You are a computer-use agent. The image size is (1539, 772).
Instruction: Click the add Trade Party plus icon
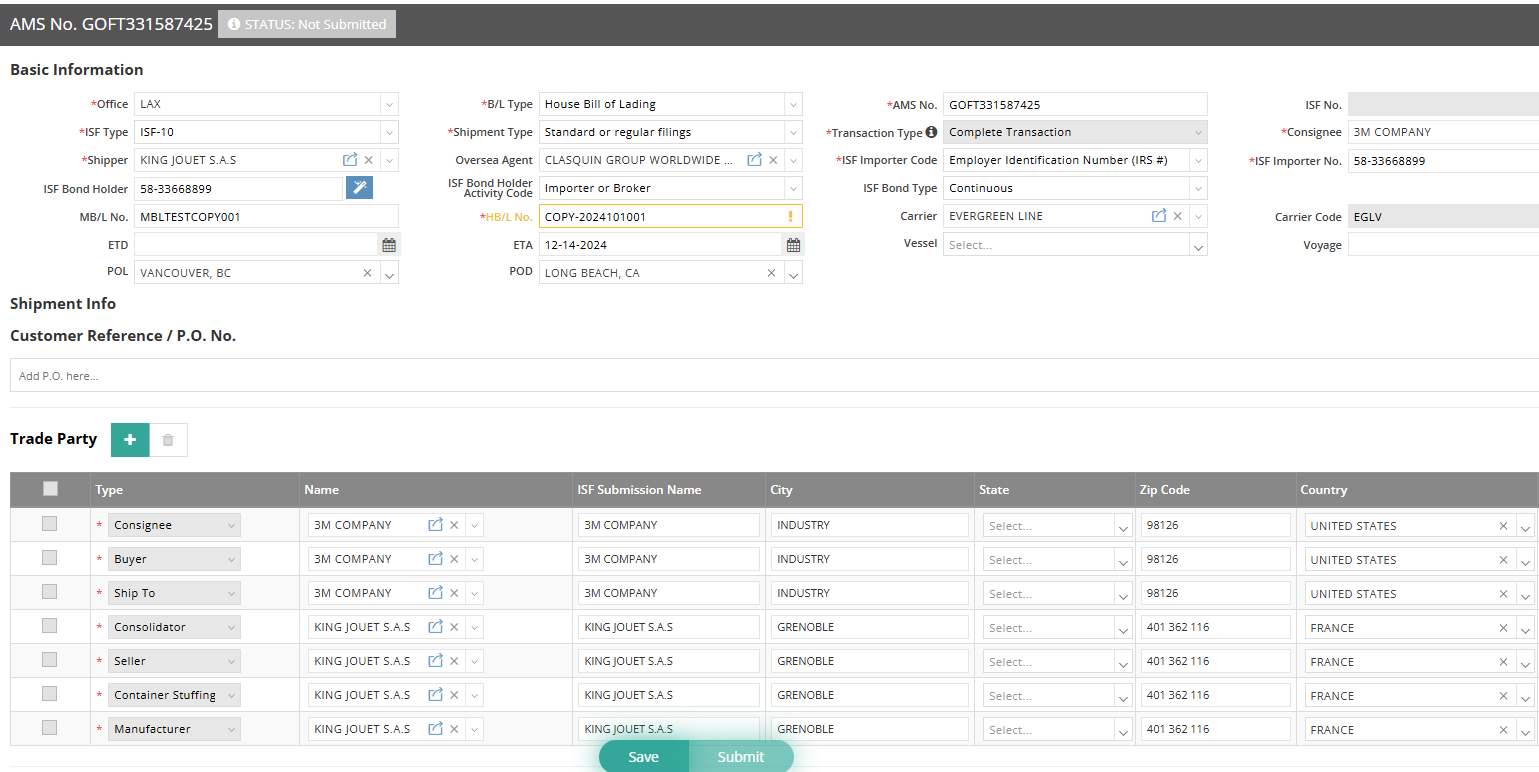point(130,440)
